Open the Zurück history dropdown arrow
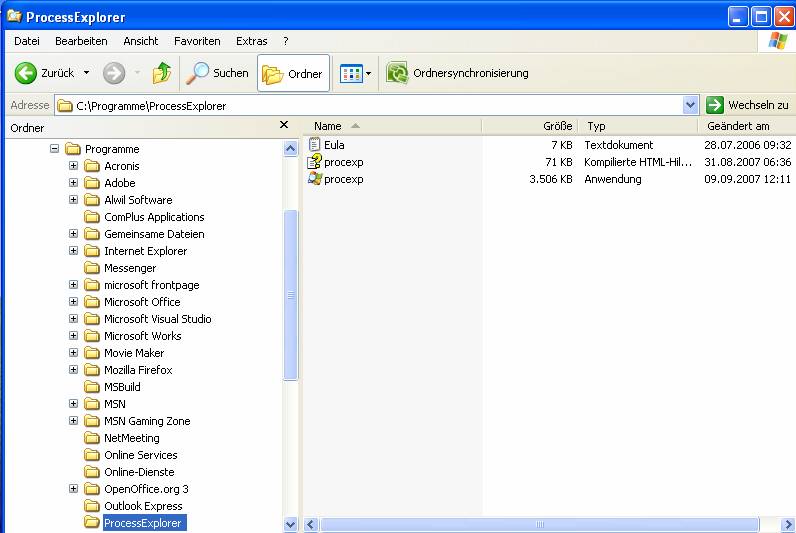Image resolution: width=796 pixels, height=533 pixels. click(x=87, y=73)
